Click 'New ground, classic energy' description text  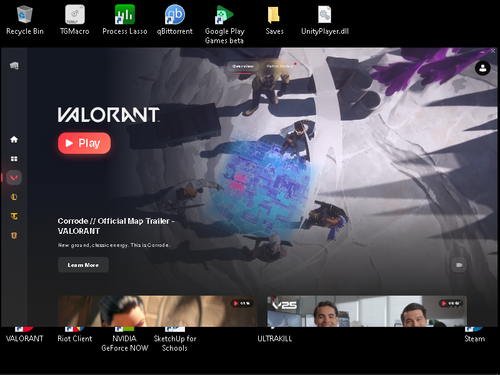[x=114, y=245]
